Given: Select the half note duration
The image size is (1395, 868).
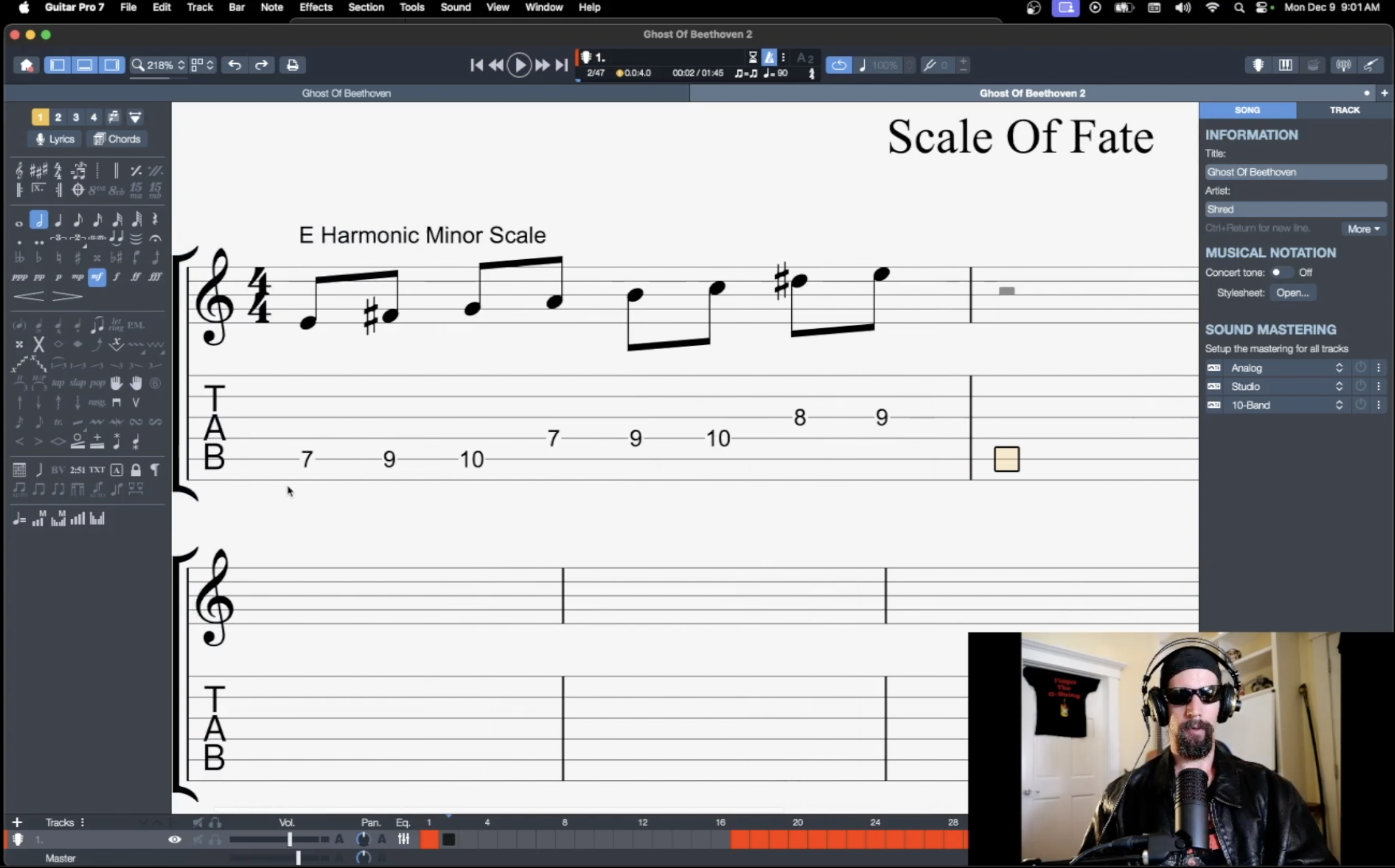Looking at the screenshot, I should pos(39,220).
